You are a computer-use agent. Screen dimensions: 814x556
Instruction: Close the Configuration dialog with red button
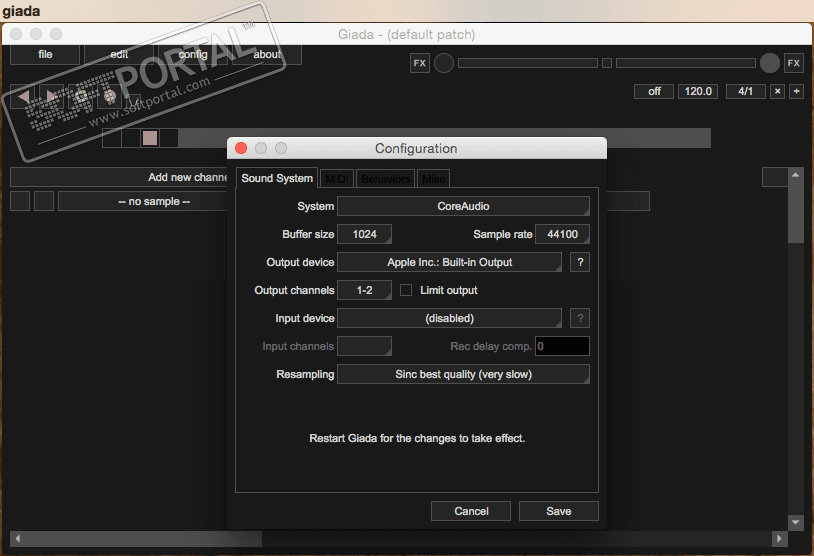pos(241,148)
